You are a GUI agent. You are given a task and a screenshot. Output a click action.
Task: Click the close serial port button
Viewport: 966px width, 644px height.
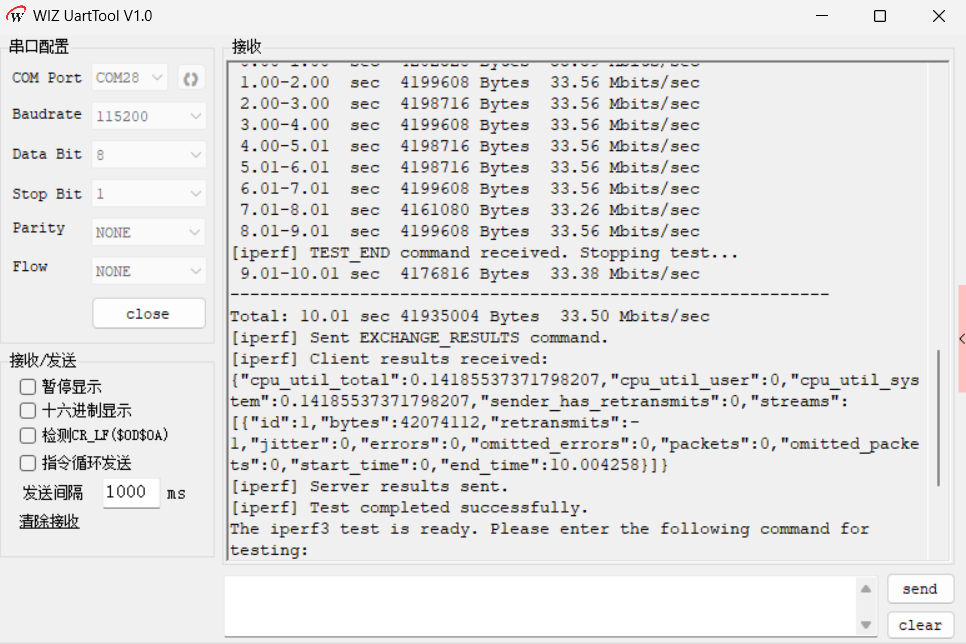(x=148, y=314)
